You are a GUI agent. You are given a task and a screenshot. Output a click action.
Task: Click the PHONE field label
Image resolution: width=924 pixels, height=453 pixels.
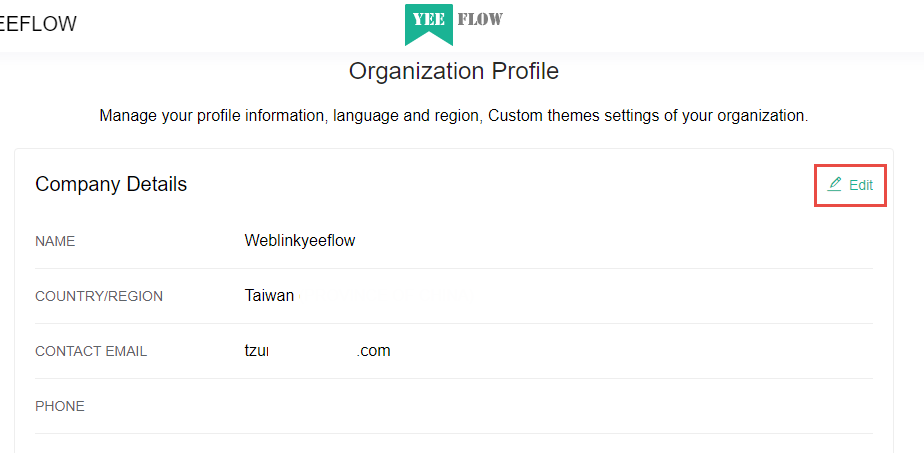pos(60,406)
